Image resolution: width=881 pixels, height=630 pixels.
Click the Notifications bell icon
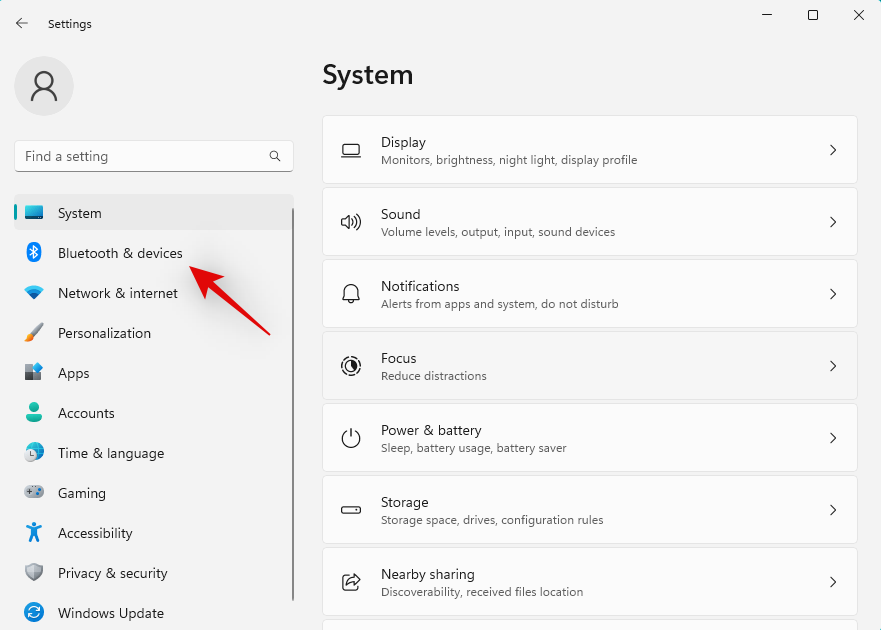pyautogui.click(x=351, y=294)
